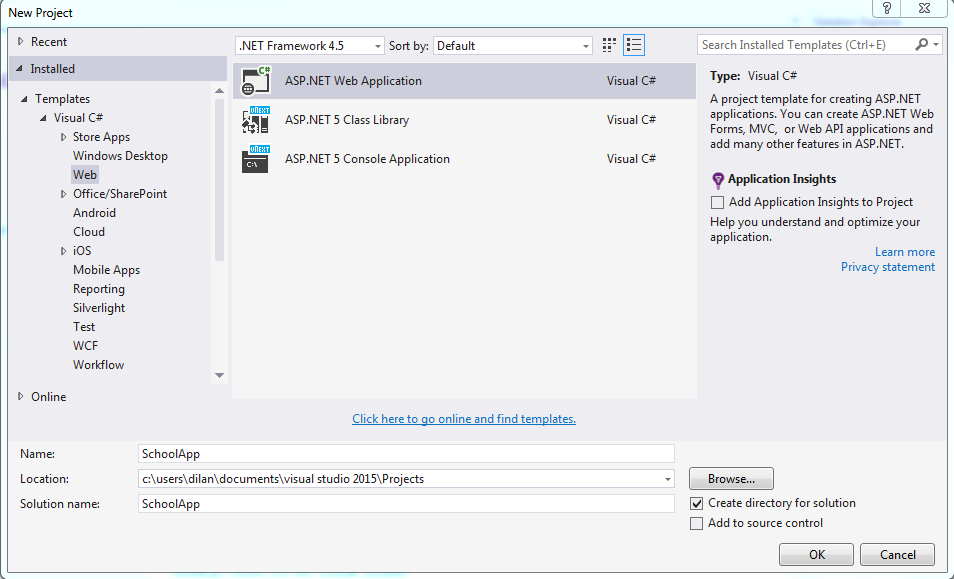Uncheck Create directory for solution
The width and height of the screenshot is (954, 579).
pyautogui.click(x=697, y=504)
